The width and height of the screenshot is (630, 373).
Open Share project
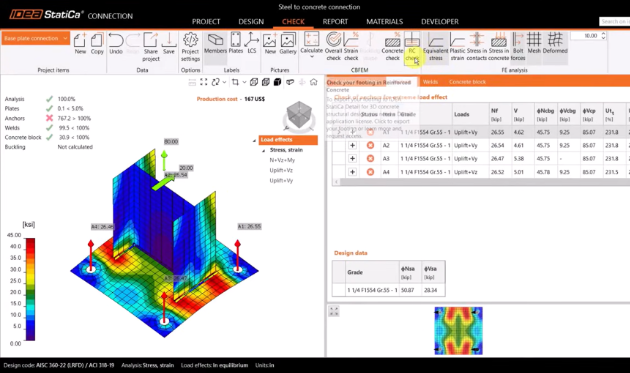coord(151,47)
